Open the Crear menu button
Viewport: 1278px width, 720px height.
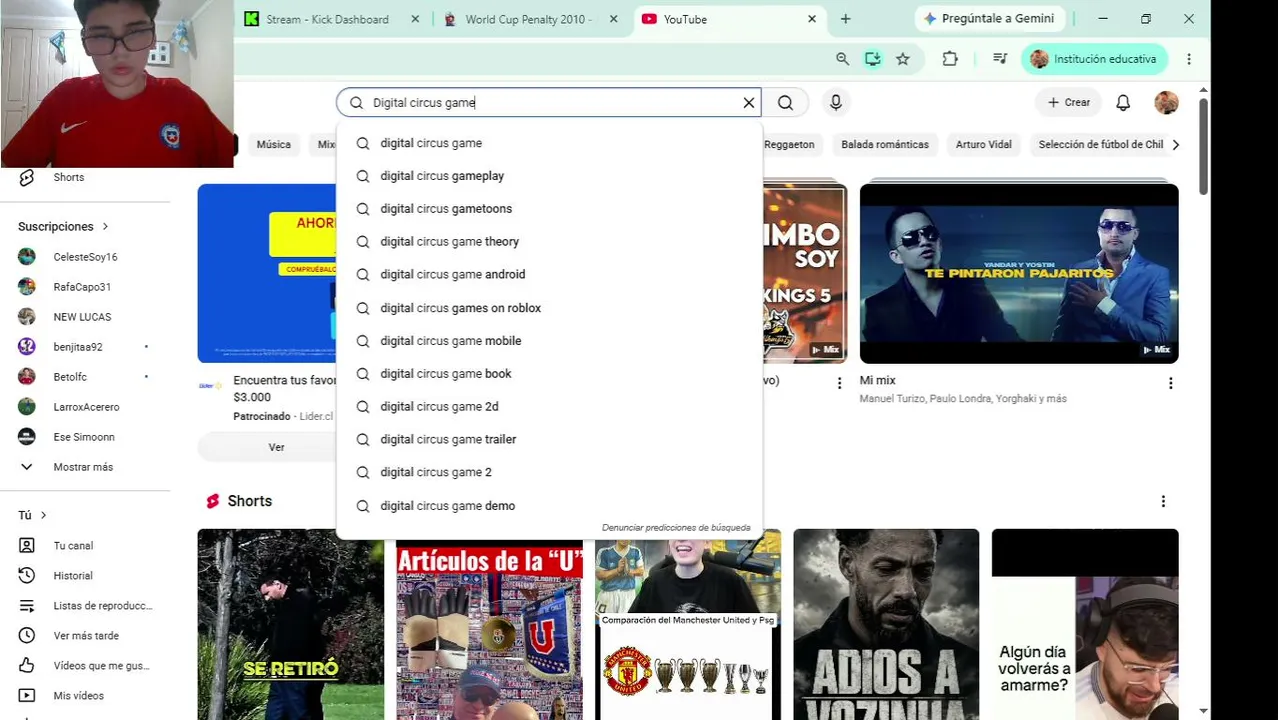1069,102
